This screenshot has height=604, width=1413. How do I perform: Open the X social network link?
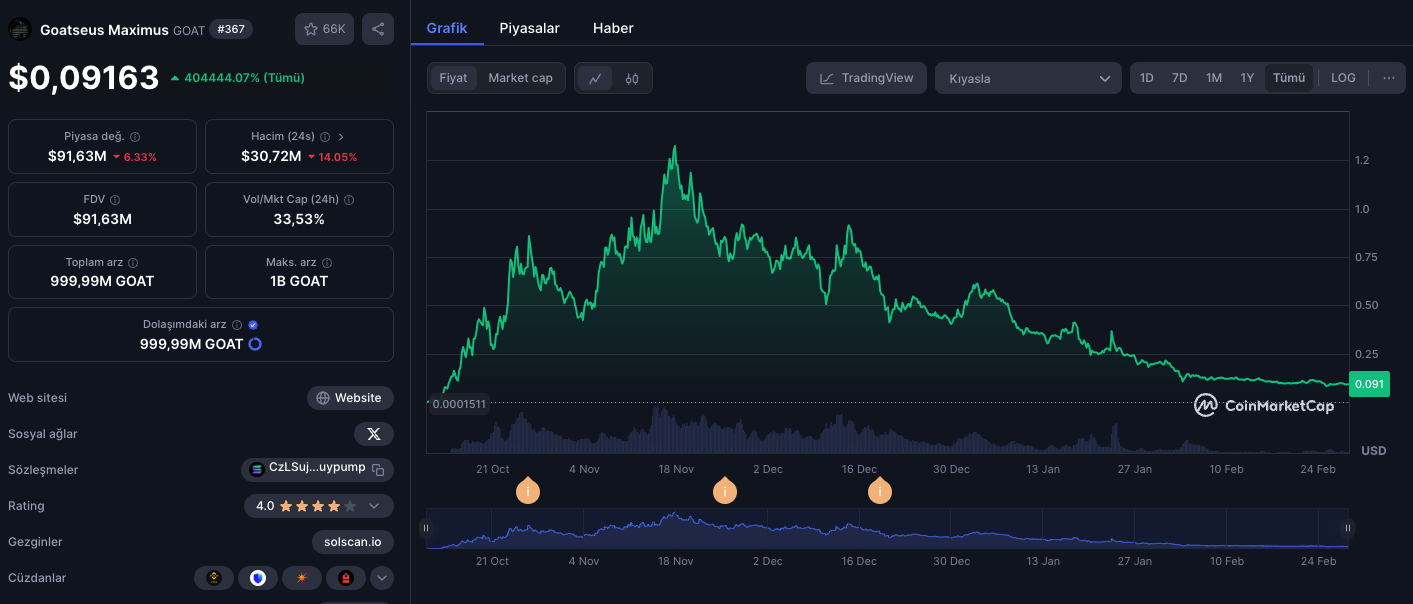[374, 434]
